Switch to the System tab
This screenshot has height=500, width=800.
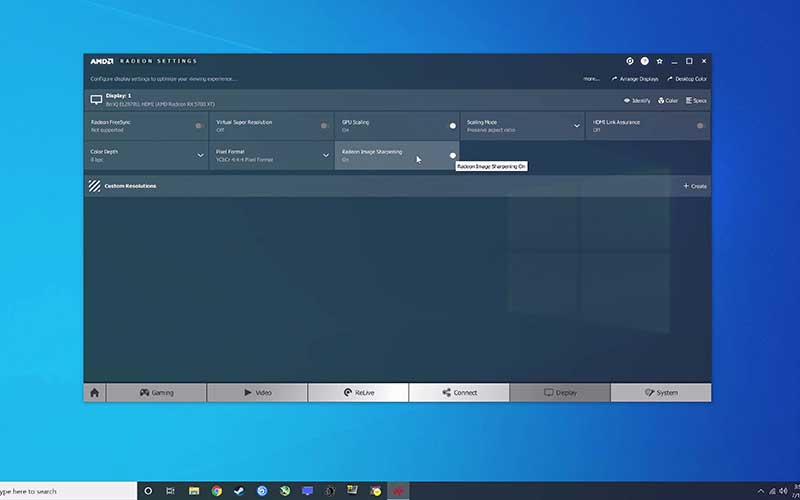(x=661, y=393)
